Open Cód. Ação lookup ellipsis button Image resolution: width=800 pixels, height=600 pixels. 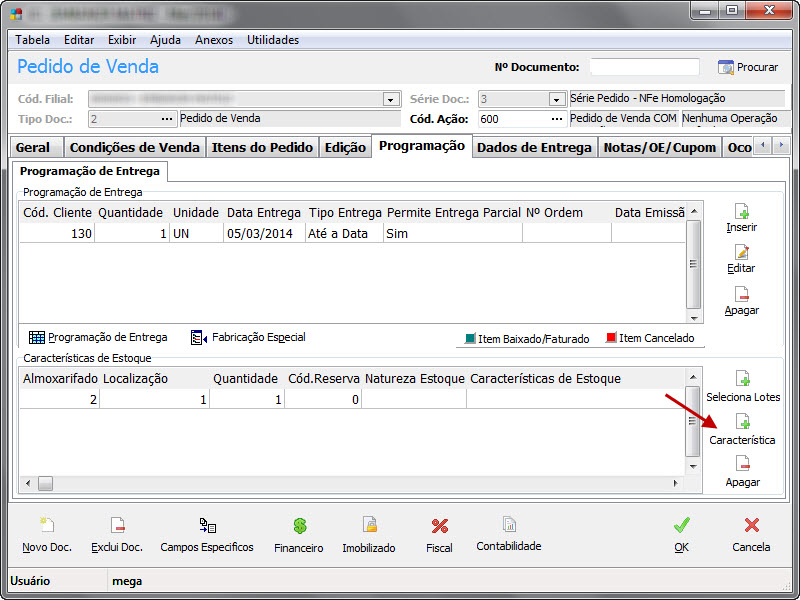click(557, 119)
